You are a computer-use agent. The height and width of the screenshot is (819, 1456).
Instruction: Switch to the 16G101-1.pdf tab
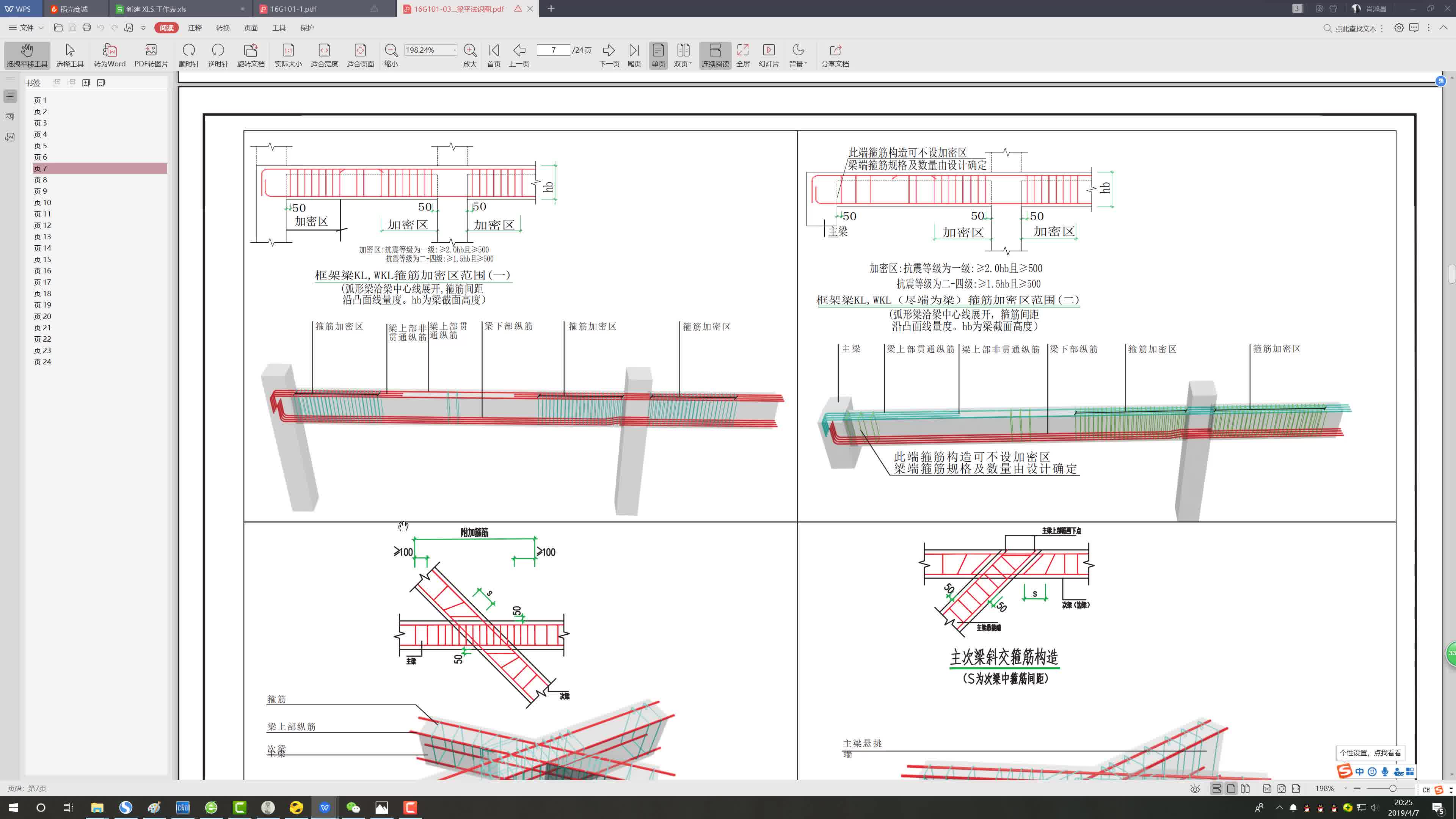[x=293, y=9]
